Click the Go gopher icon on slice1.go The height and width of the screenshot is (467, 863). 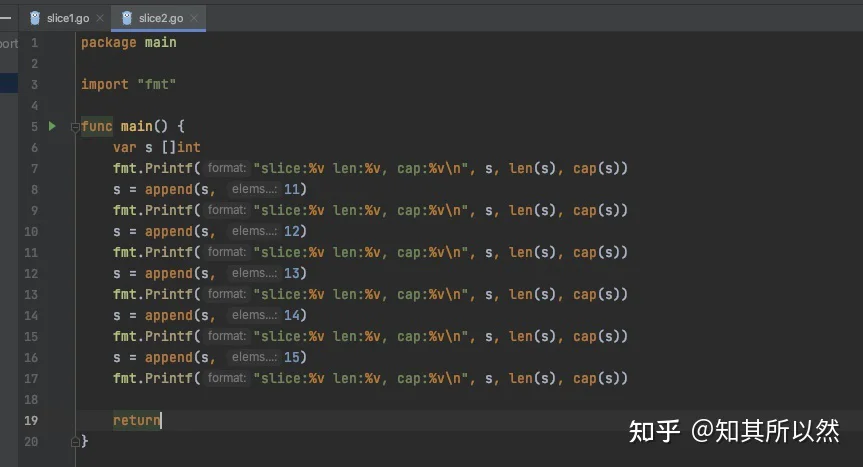[x=35, y=18]
